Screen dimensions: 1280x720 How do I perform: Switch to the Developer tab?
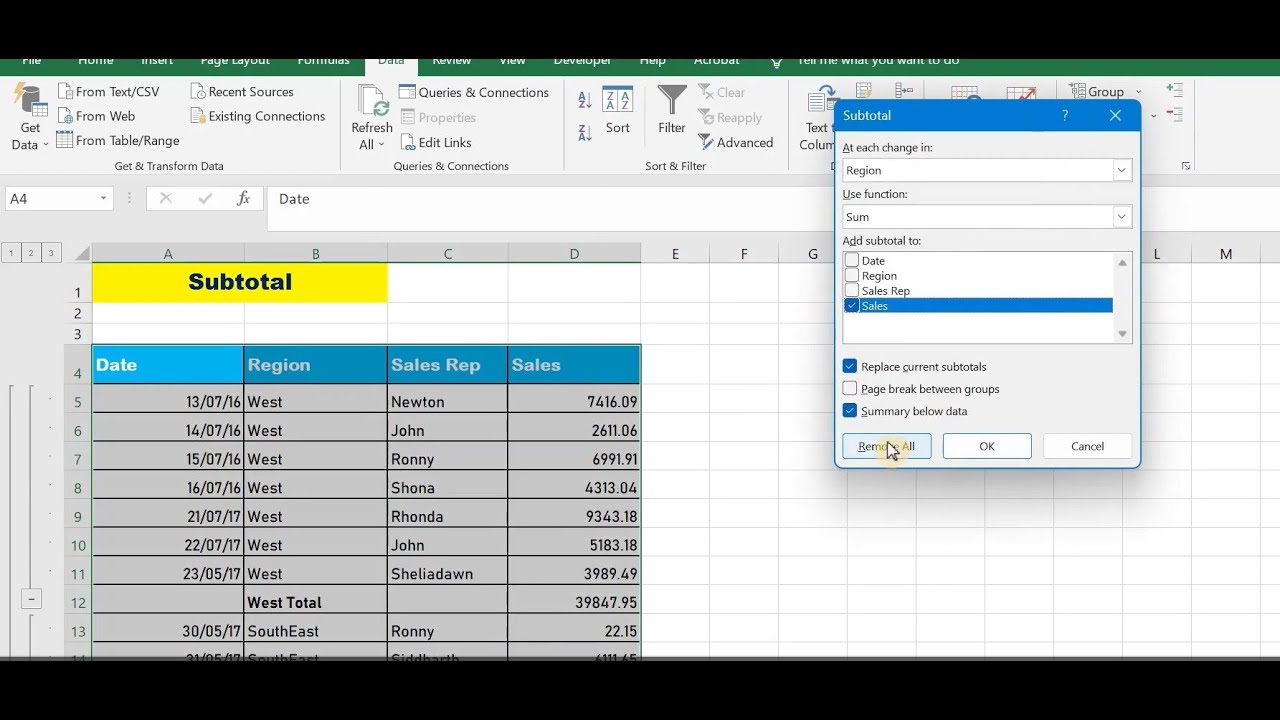[x=583, y=61]
